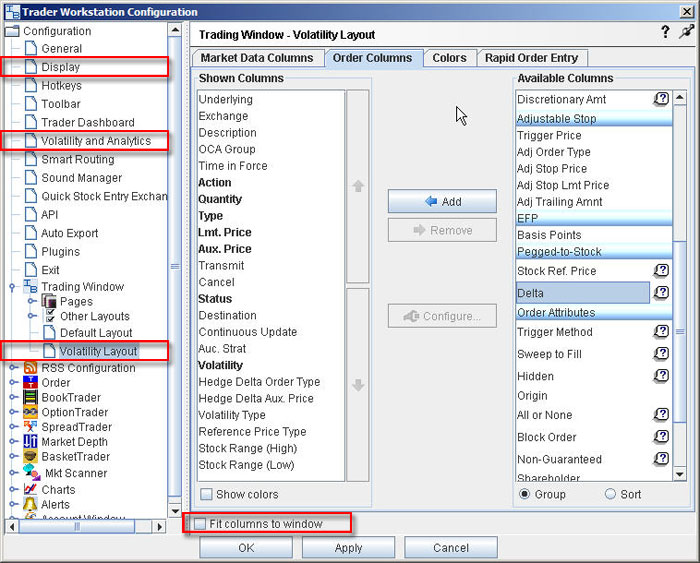Click the BookTrader icon in the tree
The image size is (700, 563).
coord(30,397)
